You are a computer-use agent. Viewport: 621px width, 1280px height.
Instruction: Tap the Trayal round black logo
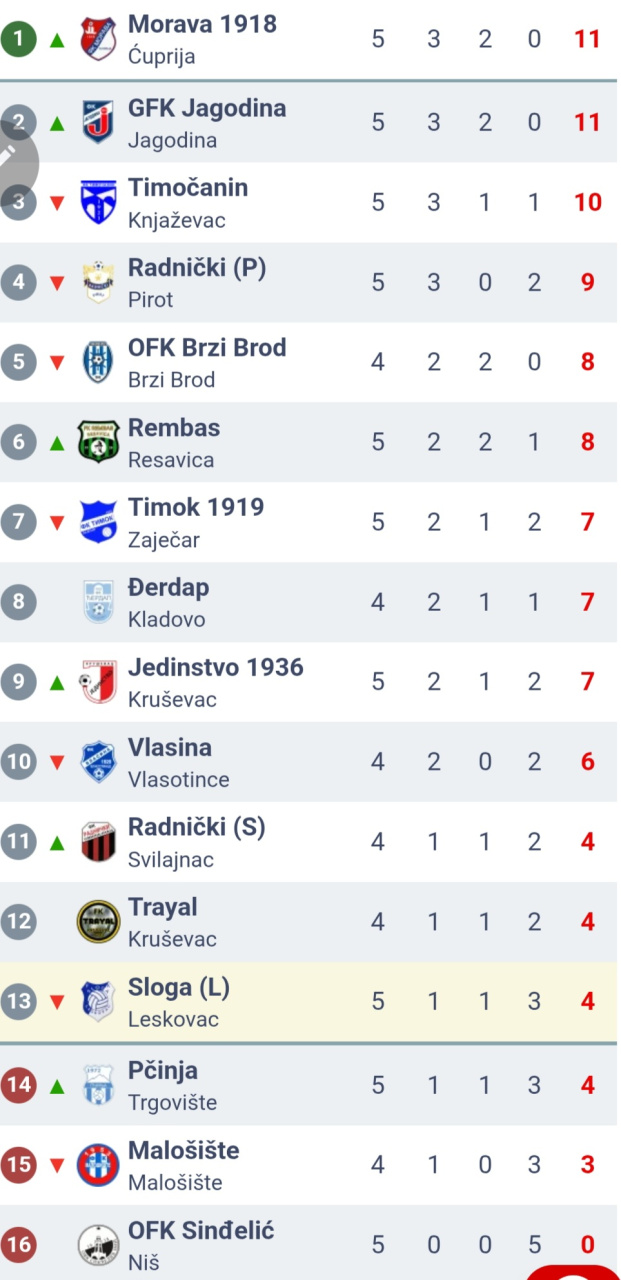click(98, 921)
